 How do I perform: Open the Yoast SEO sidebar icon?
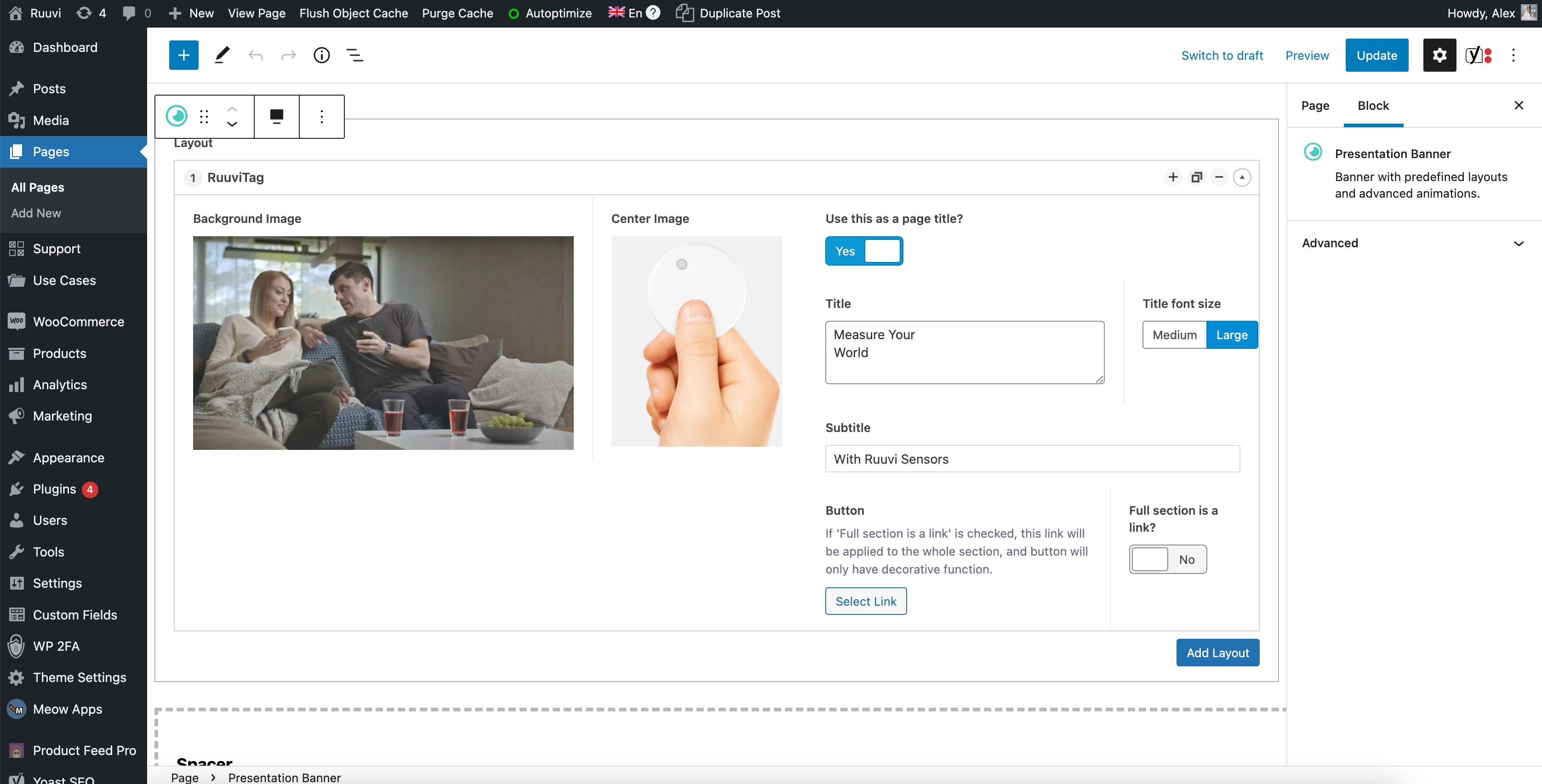[x=1479, y=55]
